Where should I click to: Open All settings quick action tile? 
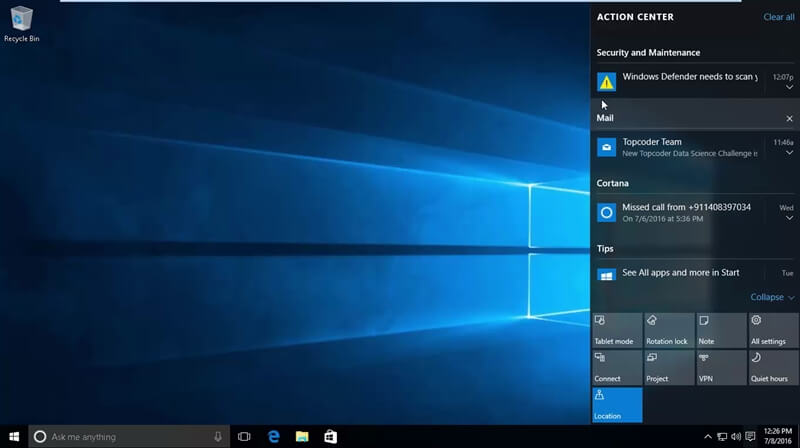coord(773,331)
